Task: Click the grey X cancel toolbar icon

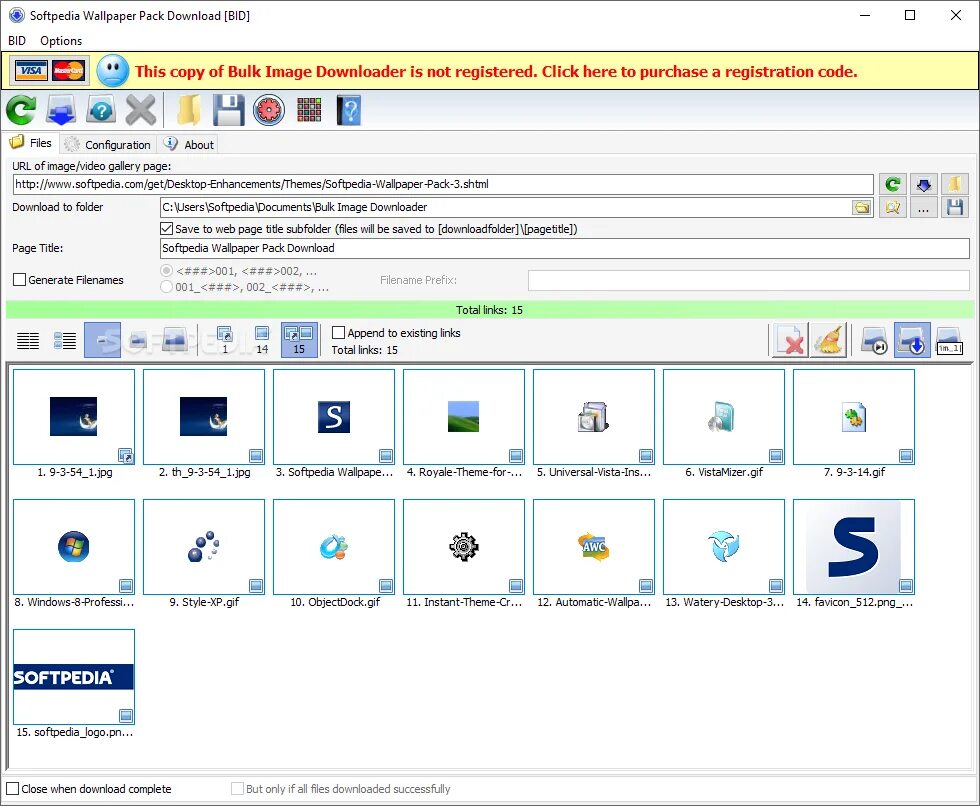Action: (x=141, y=111)
